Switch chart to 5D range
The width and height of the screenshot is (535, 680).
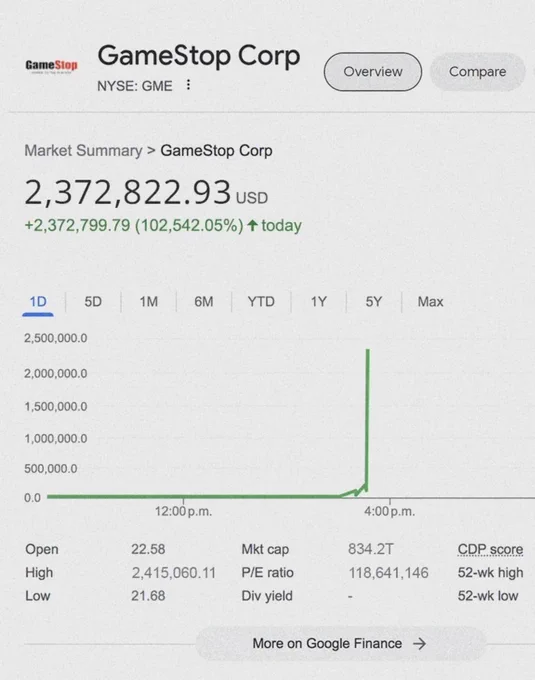pos(93,302)
